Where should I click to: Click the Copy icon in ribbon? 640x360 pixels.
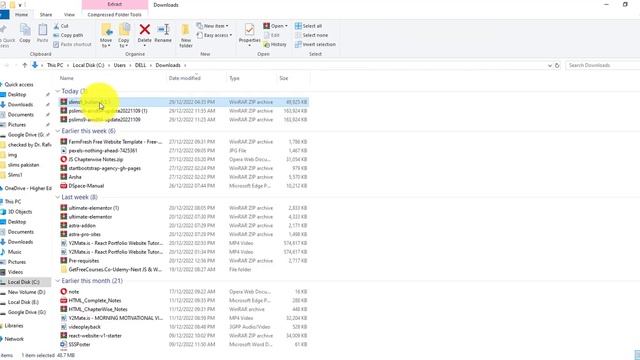[25, 33]
